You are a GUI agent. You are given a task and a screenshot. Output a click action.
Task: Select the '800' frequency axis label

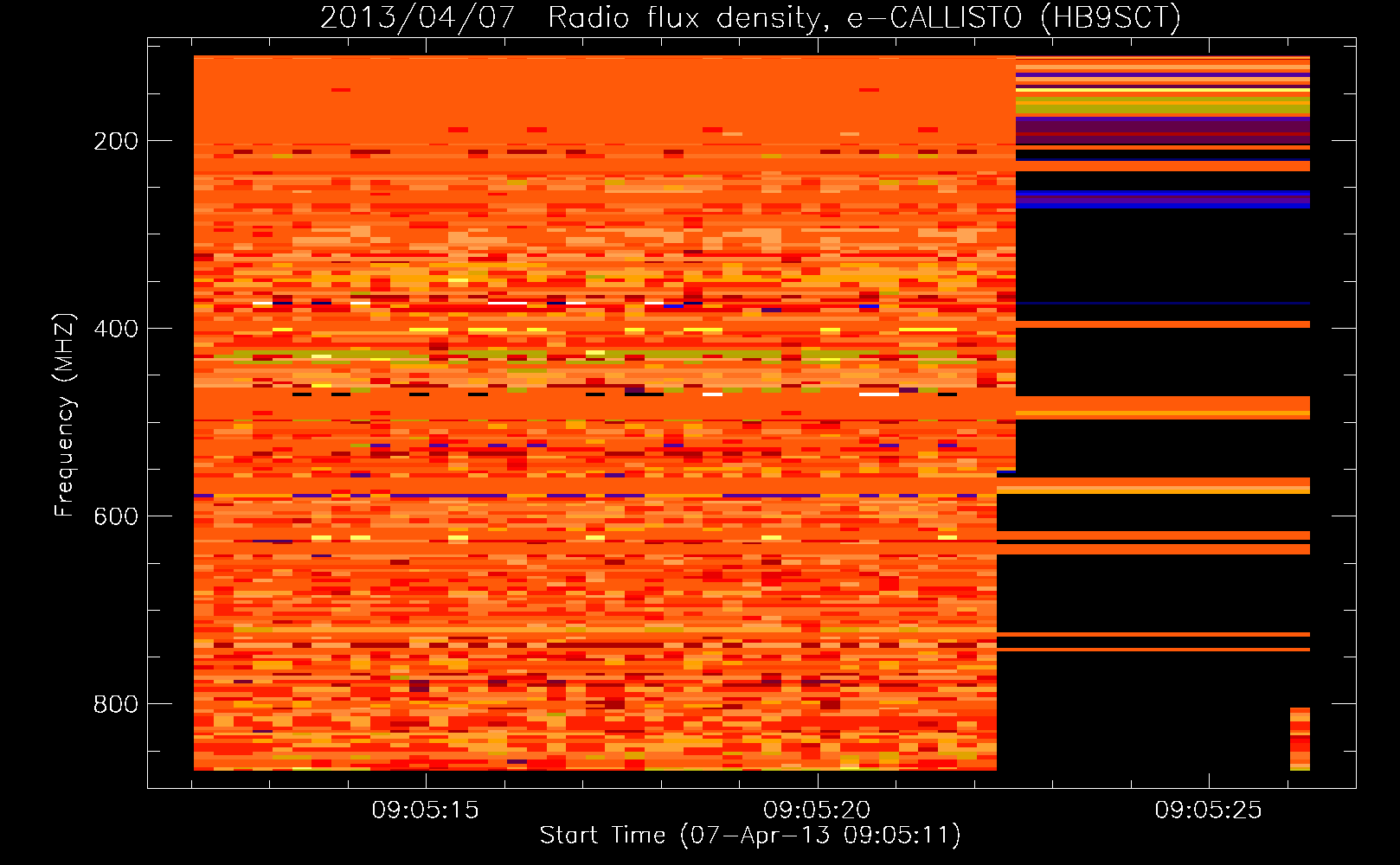[116, 704]
